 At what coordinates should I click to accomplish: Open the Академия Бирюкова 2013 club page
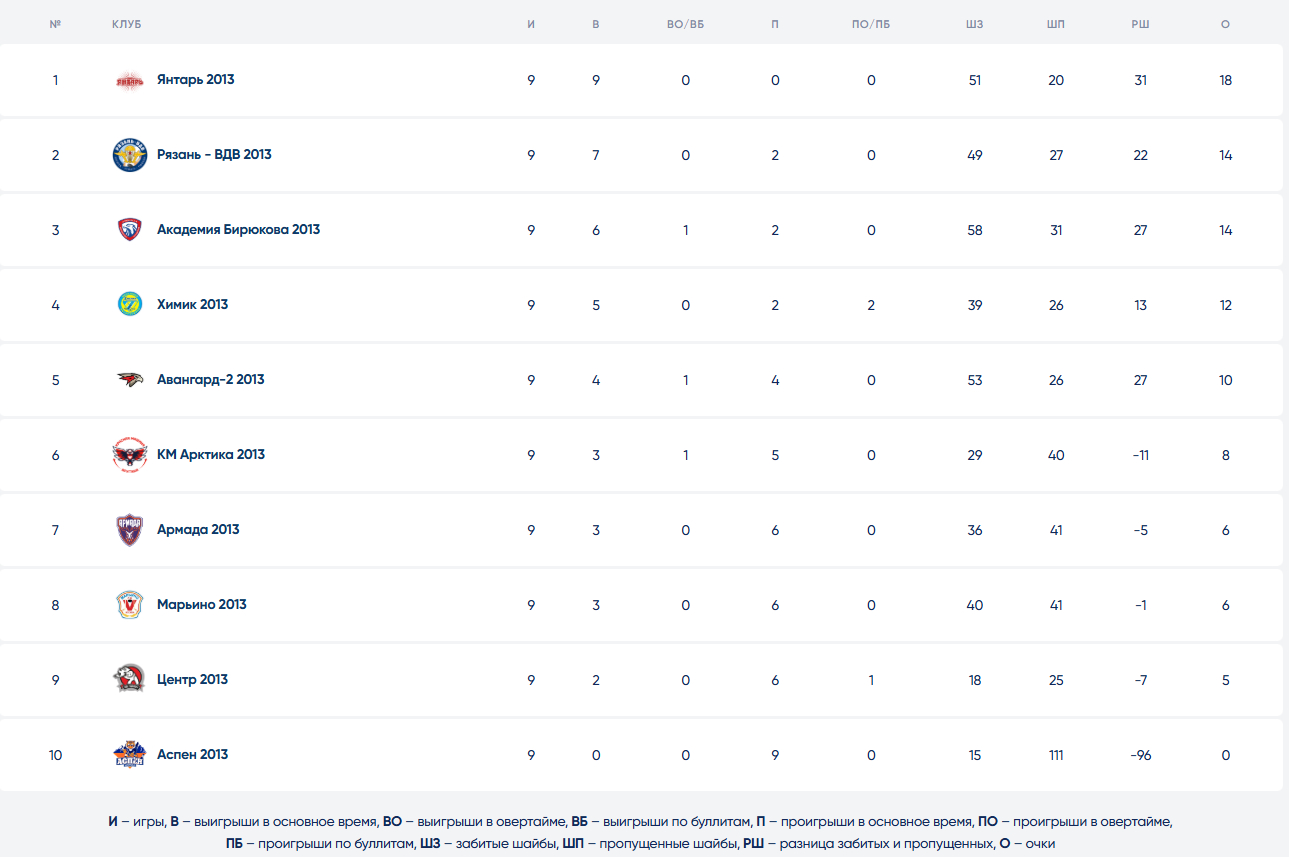click(x=238, y=229)
